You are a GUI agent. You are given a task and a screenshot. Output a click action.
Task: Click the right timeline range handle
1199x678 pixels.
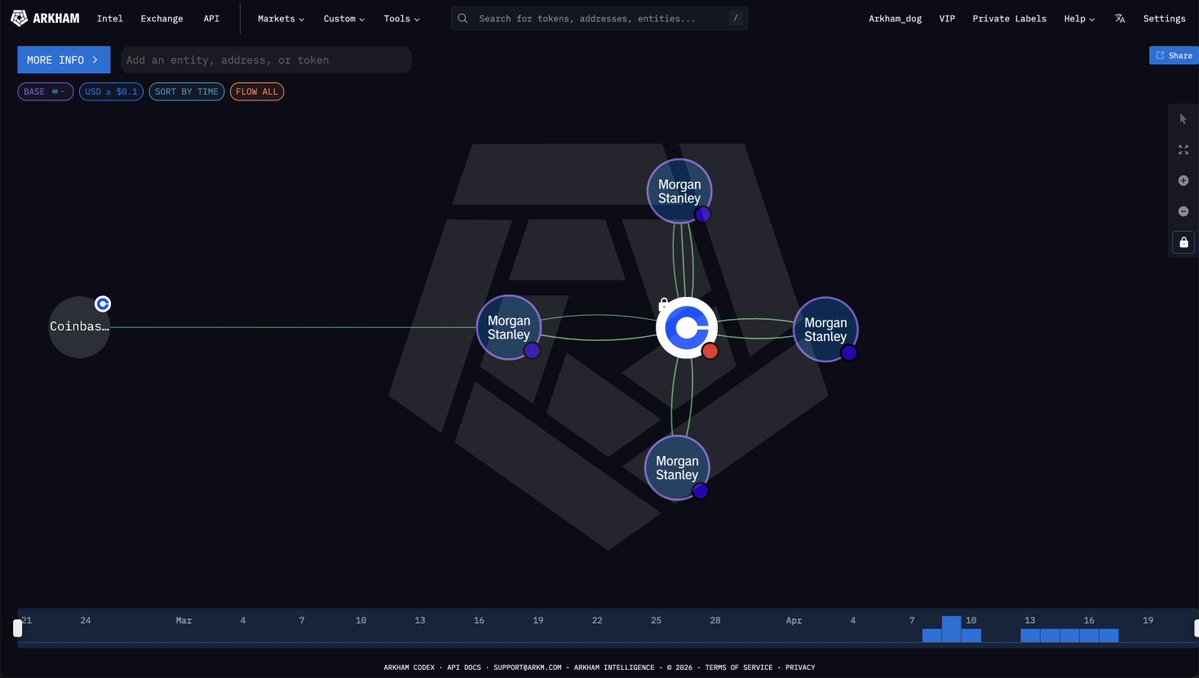tap(1196, 628)
